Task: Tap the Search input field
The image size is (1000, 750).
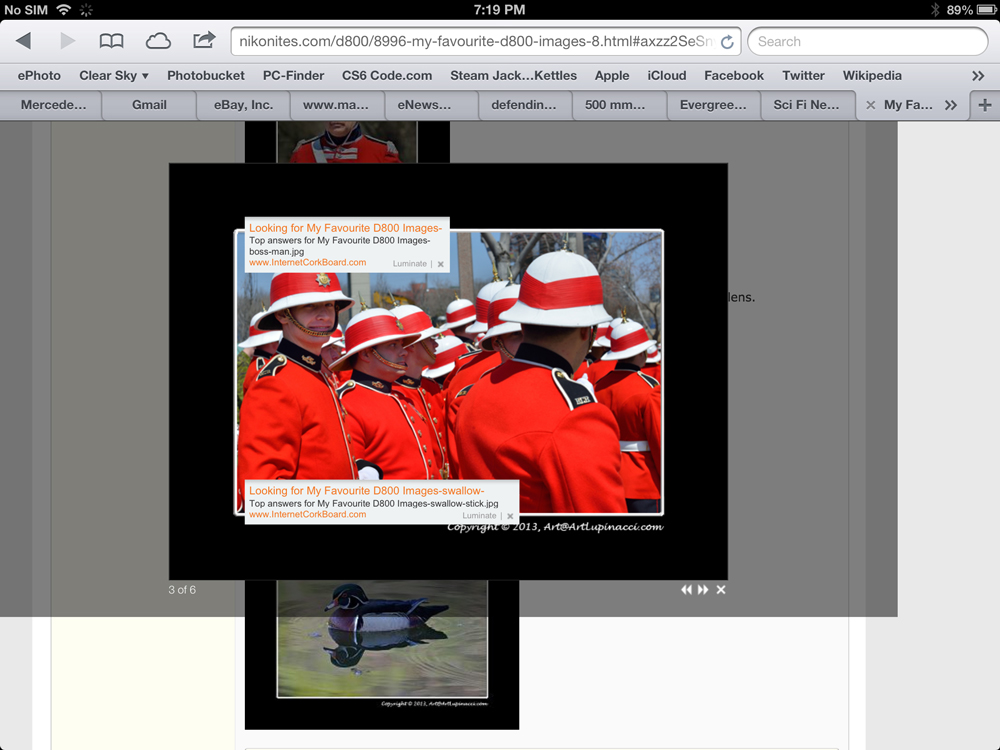Action: (867, 41)
